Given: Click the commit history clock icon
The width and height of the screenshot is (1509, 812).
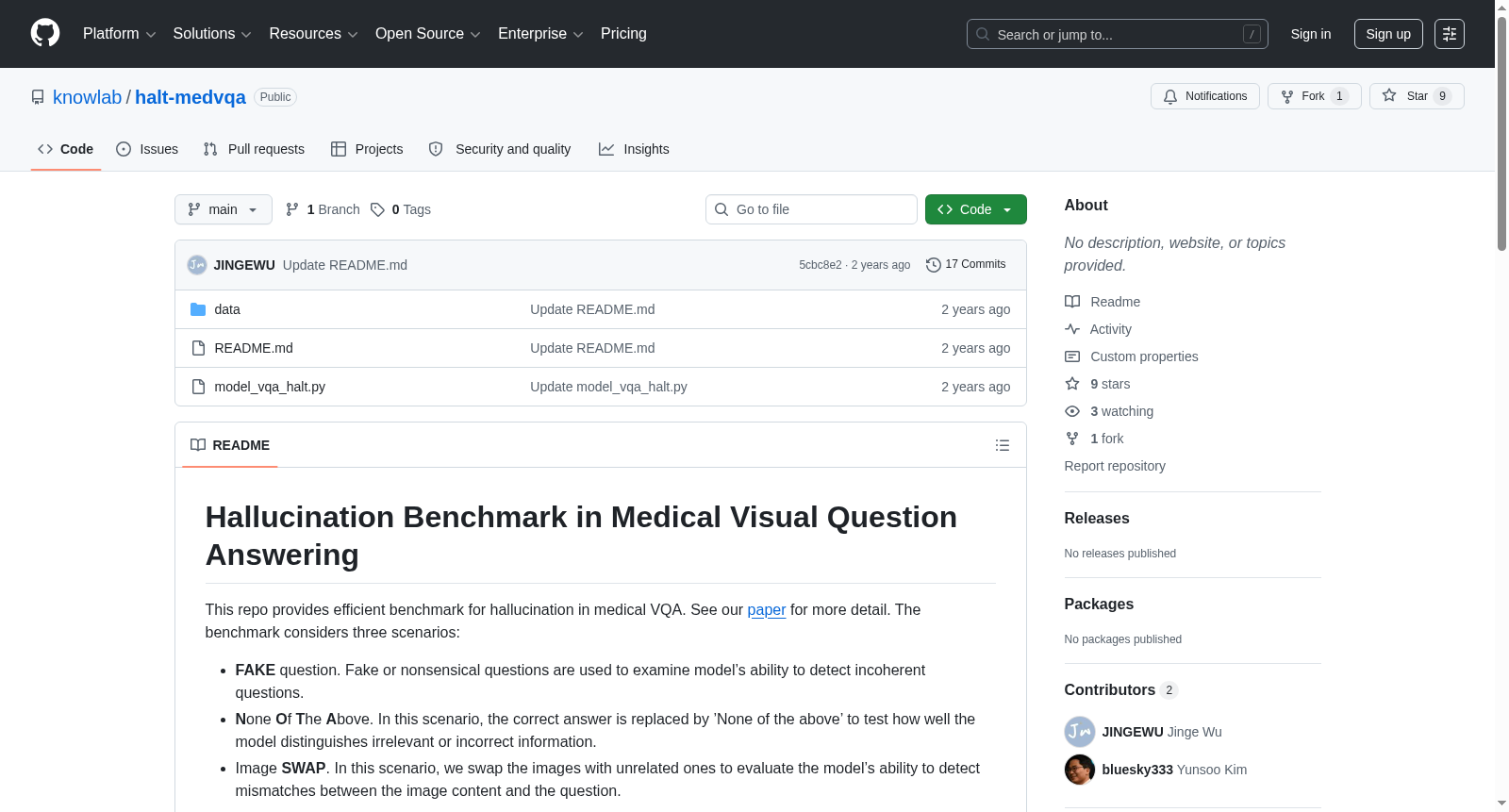Looking at the screenshot, I should [934, 265].
